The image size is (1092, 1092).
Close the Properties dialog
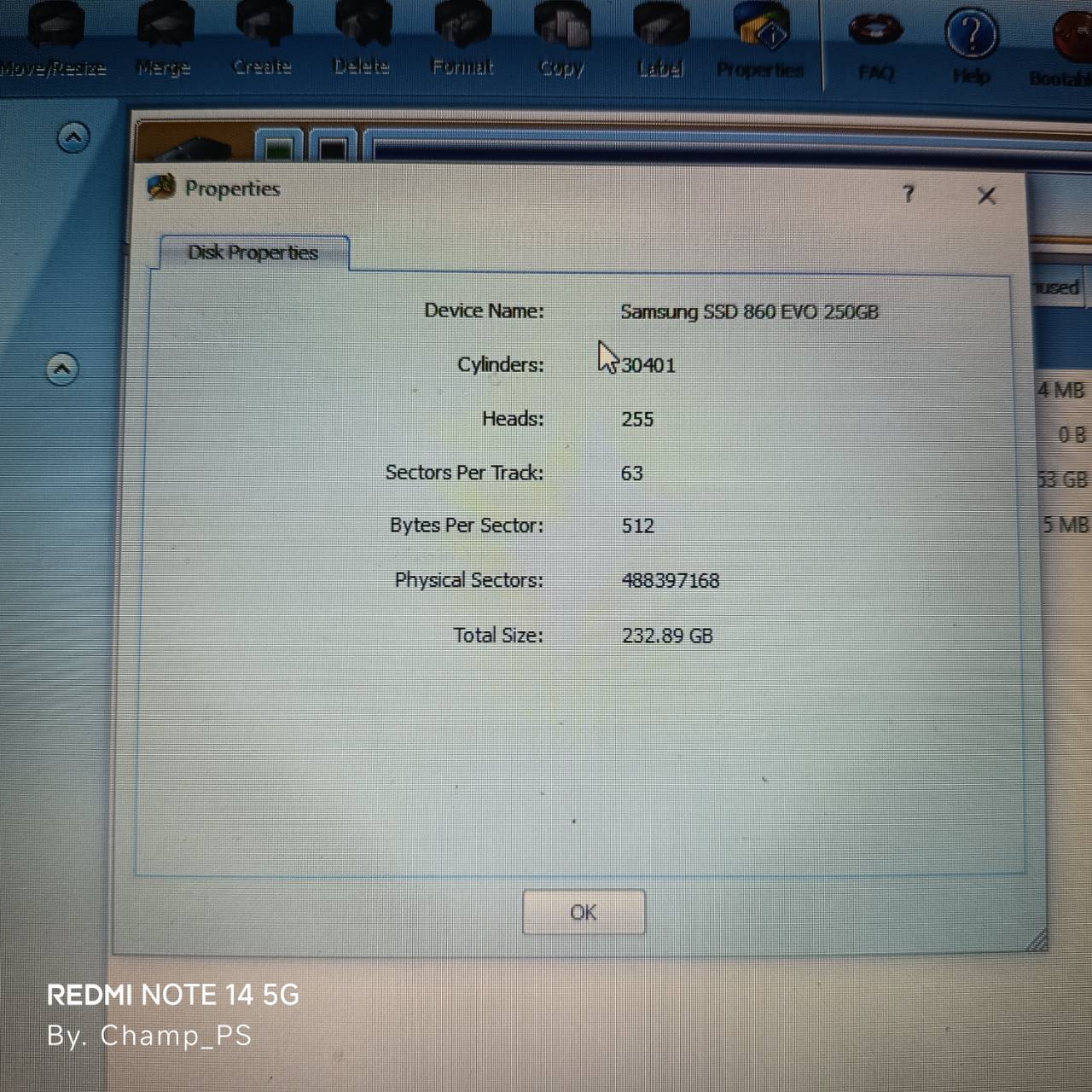click(x=986, y=195)
